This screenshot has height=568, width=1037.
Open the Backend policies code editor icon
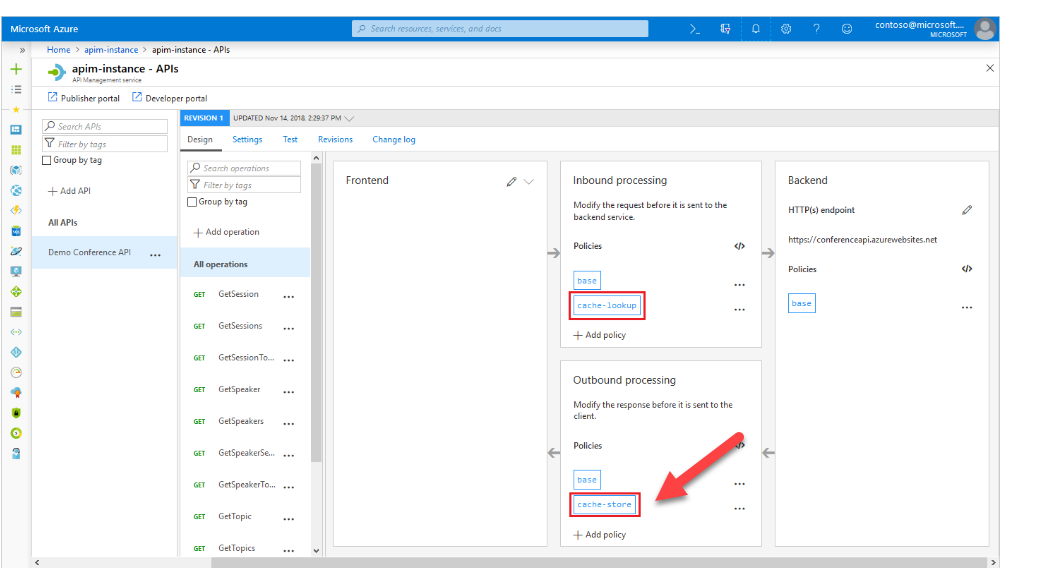pos(967,269)
